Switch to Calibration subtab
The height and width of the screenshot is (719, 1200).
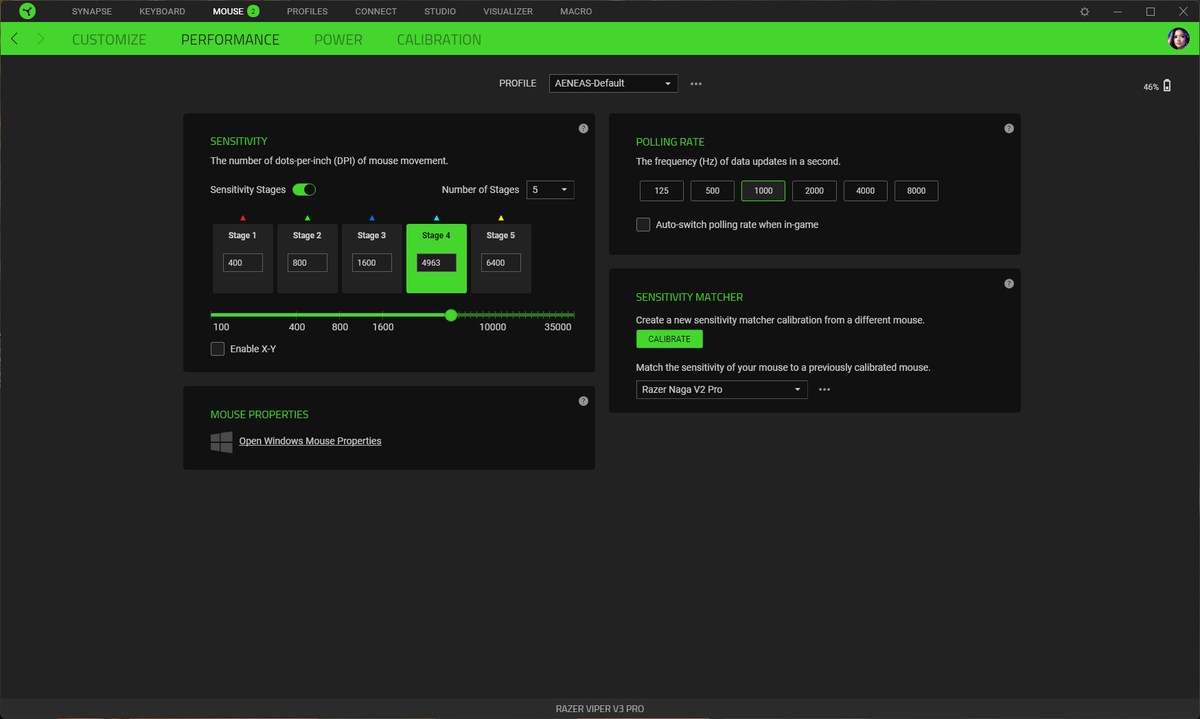coord(439,40)
